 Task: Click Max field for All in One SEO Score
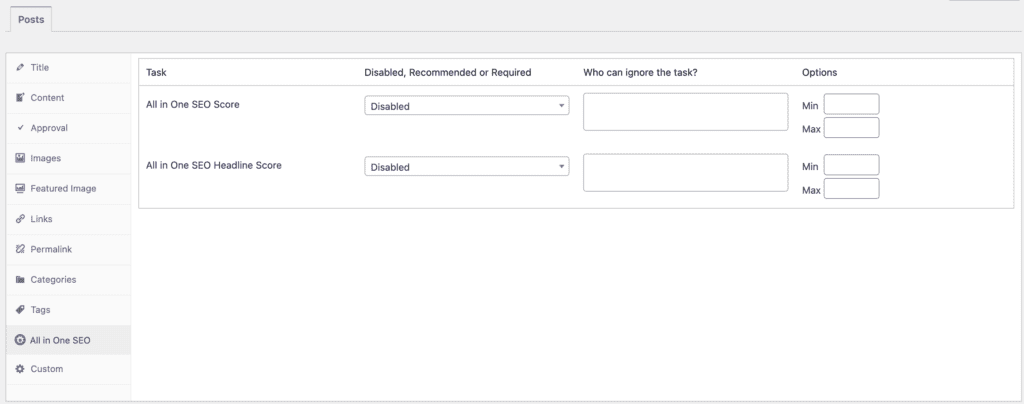851,128
